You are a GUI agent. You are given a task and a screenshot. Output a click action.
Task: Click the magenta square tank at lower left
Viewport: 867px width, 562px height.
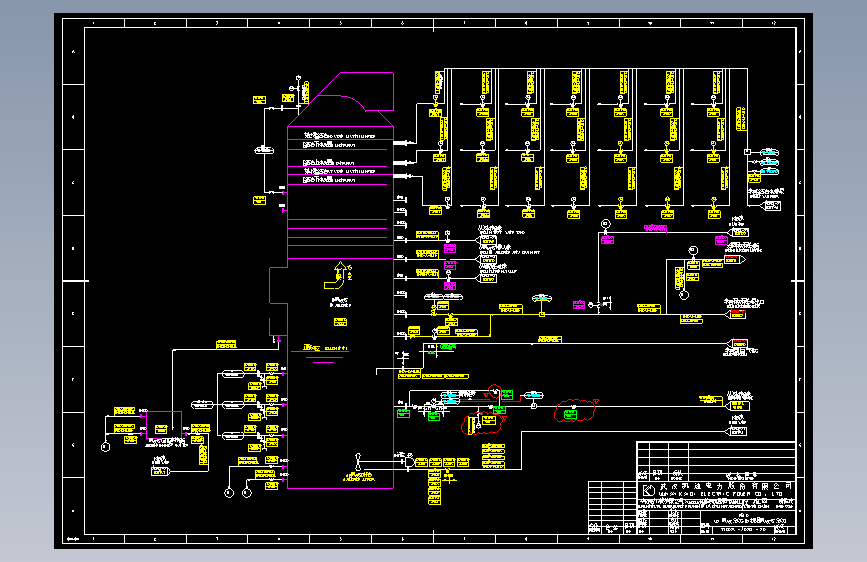pos(164,425)
